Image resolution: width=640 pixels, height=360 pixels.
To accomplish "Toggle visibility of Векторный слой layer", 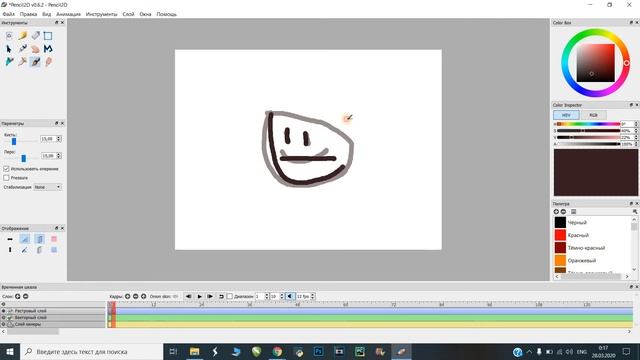I will click(4, 318).
